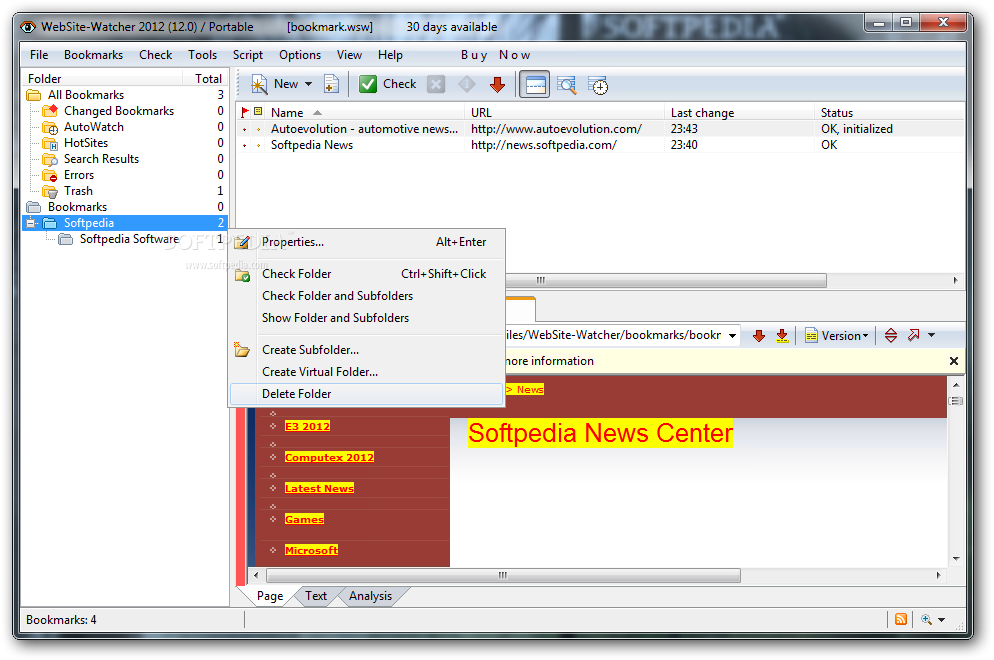
Task: Open the Script menu
Action: 248,55
